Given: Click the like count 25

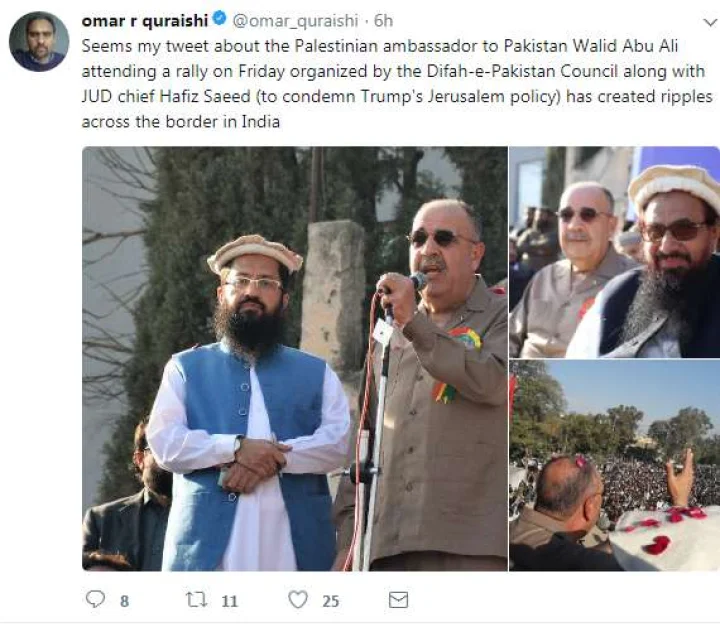Looking at the screenshot, I should coord(331,601).
